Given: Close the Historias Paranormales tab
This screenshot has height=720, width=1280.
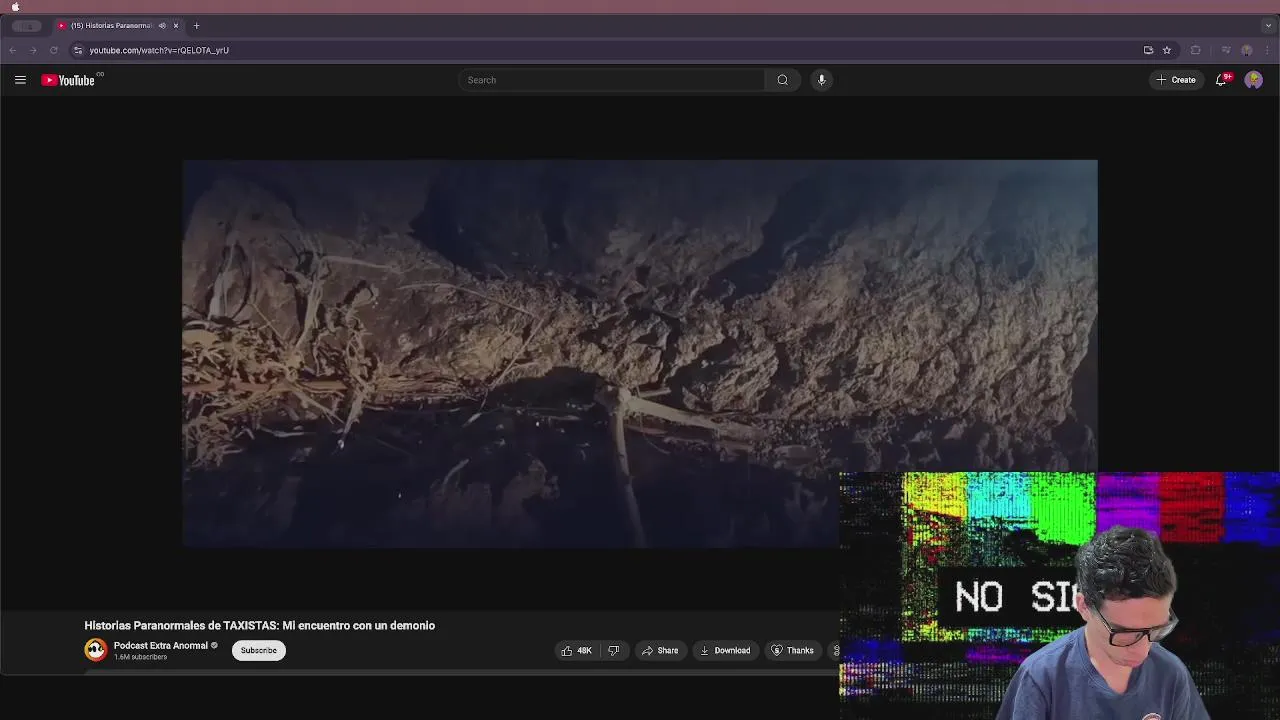Looking at the screenshot, I should pos(176,25).
